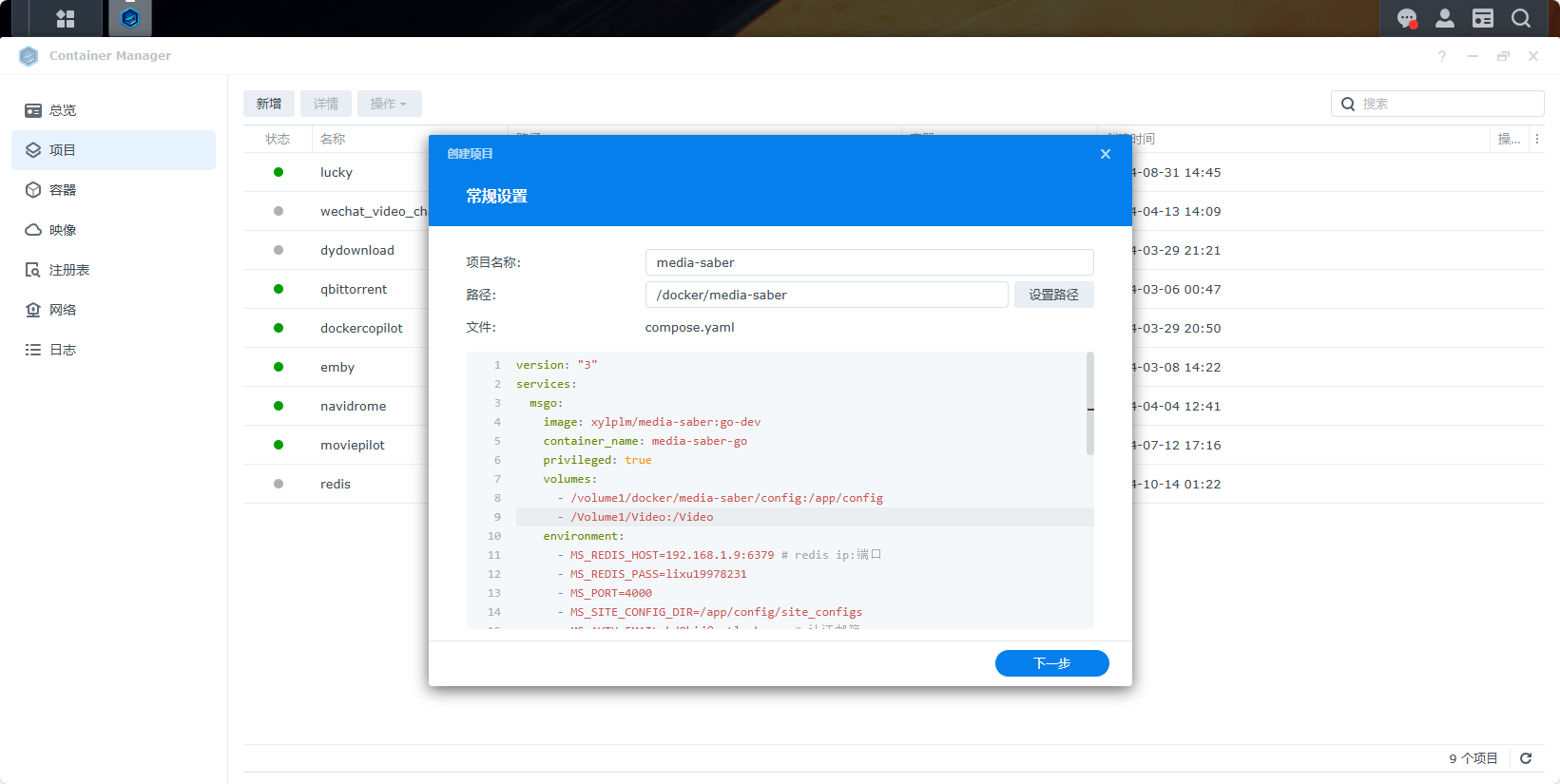Image resolution: width=1560 pixels, height=784 pixels.
Task: Open the help question mark icon
Action: (1442, 56)
